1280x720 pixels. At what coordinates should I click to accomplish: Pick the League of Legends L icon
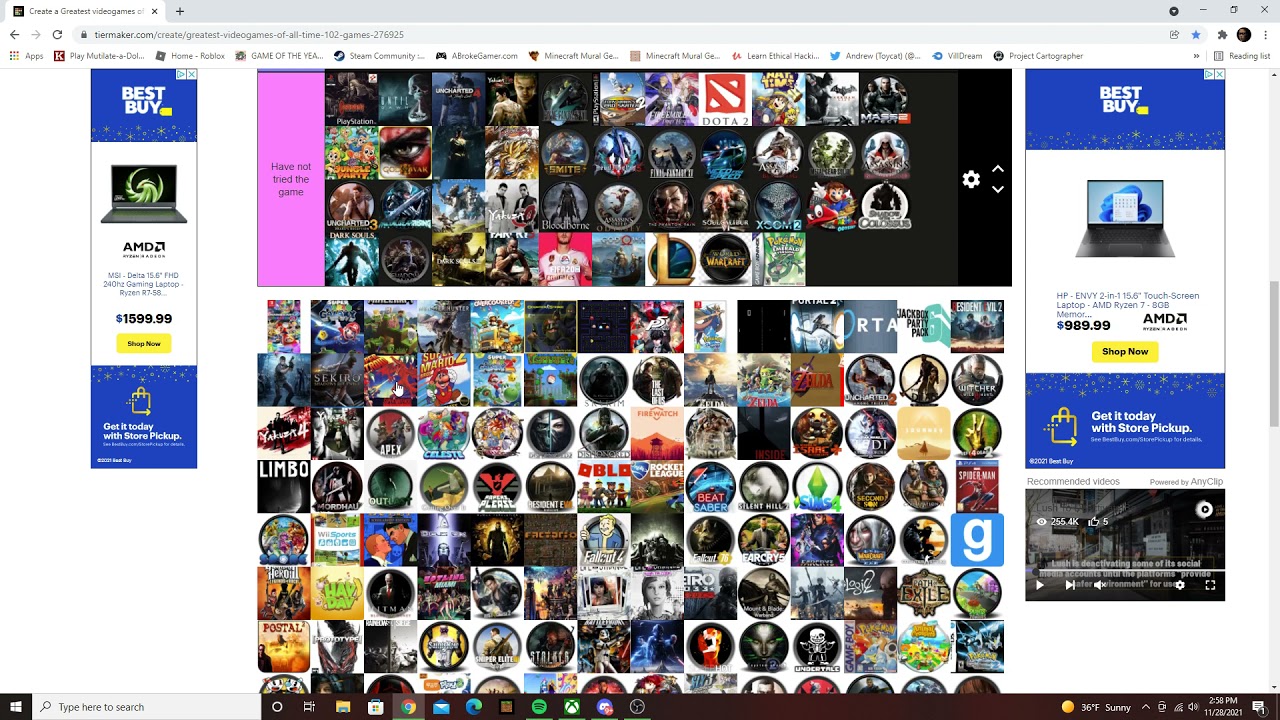672,260
